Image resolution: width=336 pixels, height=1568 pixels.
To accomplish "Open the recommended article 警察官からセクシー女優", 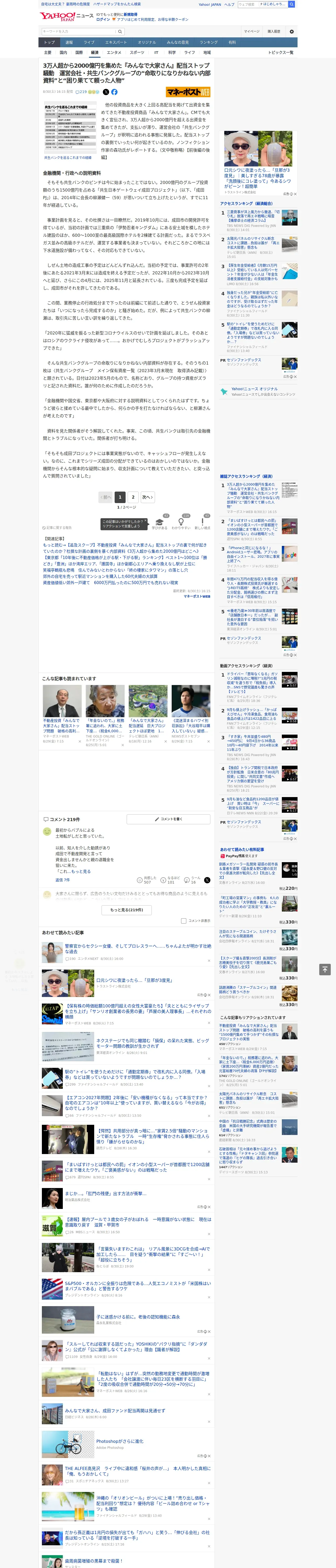I will point(138,948).
